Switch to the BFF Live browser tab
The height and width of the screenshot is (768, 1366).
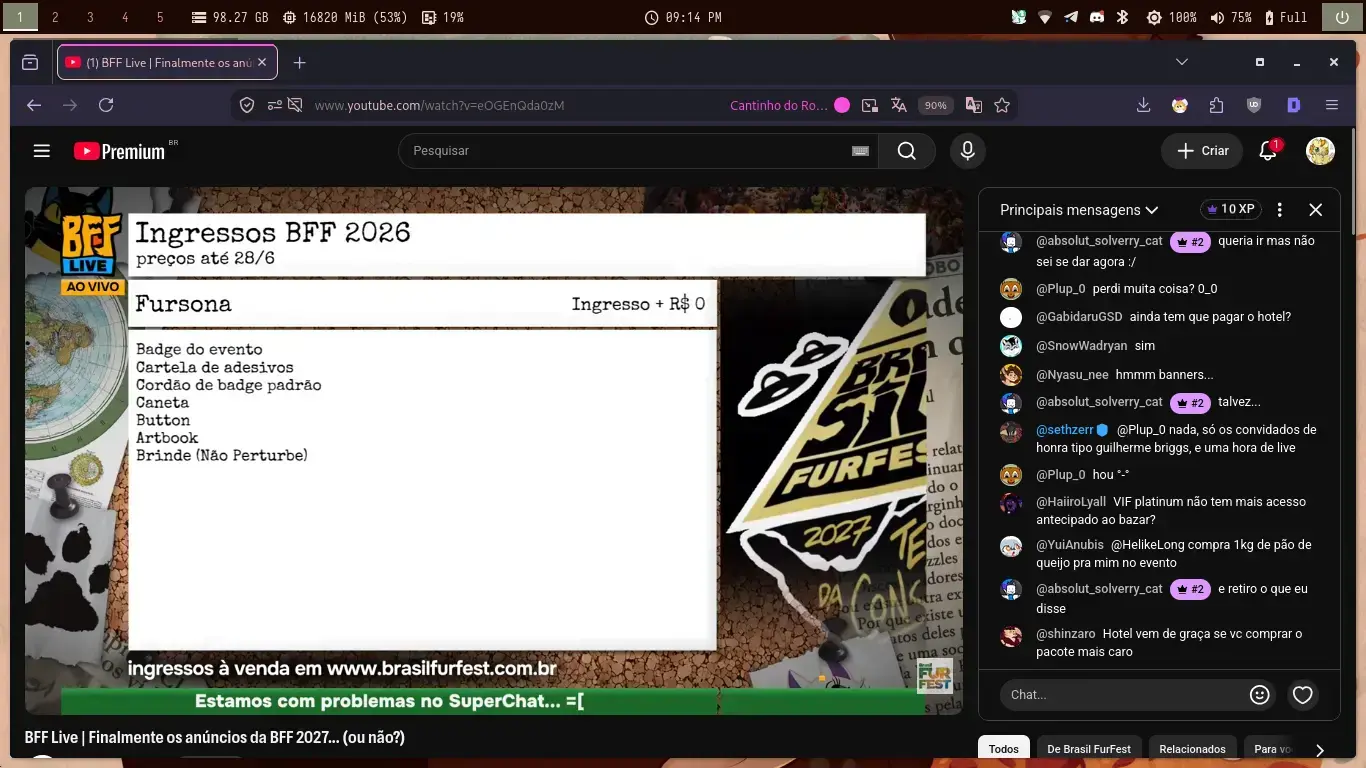point(167,62)
